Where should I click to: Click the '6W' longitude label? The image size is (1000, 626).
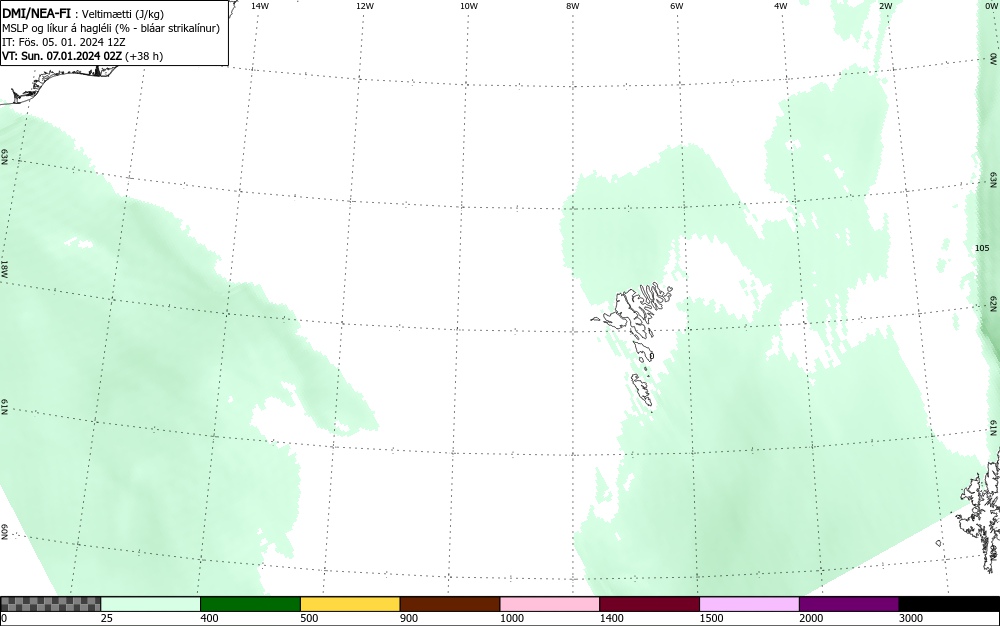point(677,6)
